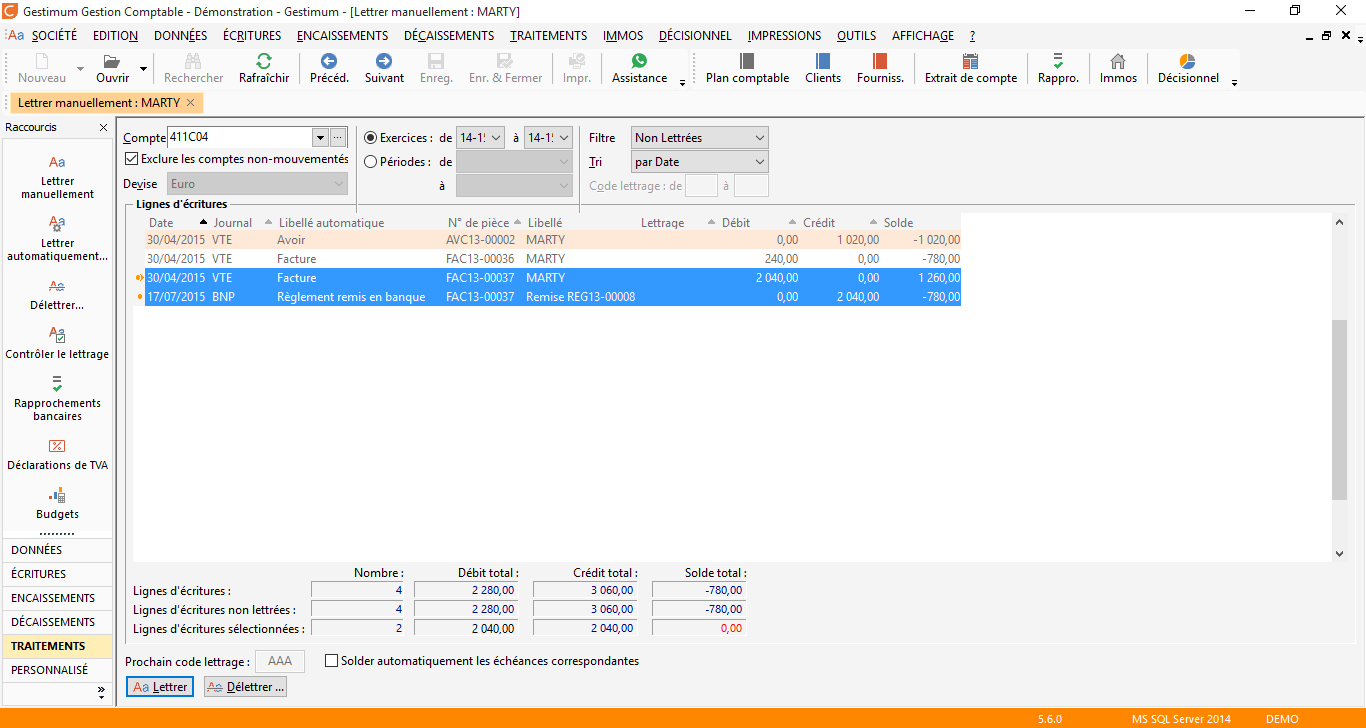The width and height of the screenshot is (1366, 728).
Task: Select Délettrer shortcut in sidebar
Action: (x=57, y=295)
